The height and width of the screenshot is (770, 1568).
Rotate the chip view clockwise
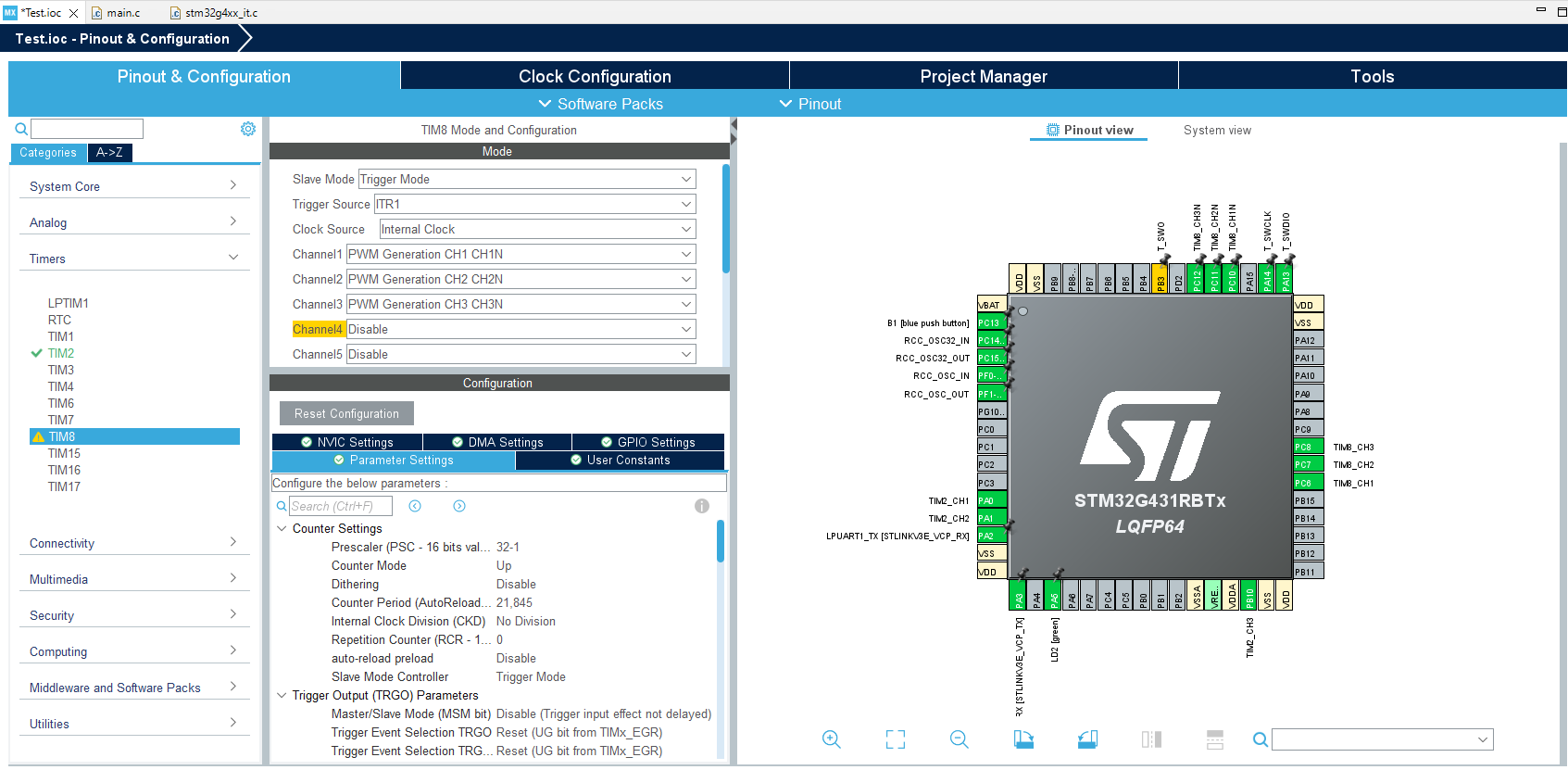1023,739
